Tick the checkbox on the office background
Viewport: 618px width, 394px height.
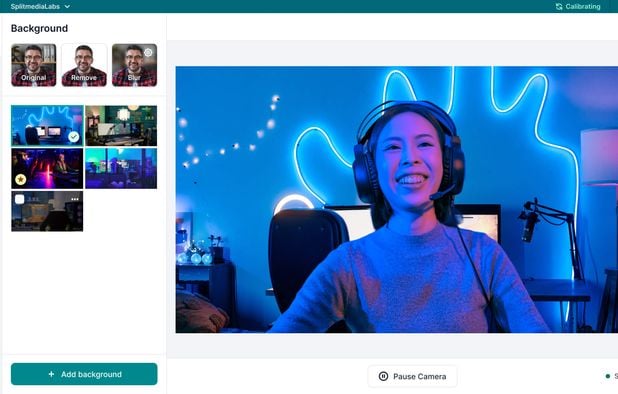point(20,199)
